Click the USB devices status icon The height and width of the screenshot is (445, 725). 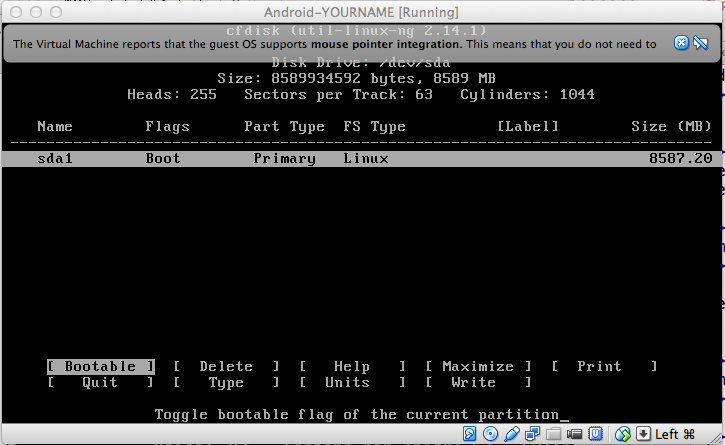point(512,434)
